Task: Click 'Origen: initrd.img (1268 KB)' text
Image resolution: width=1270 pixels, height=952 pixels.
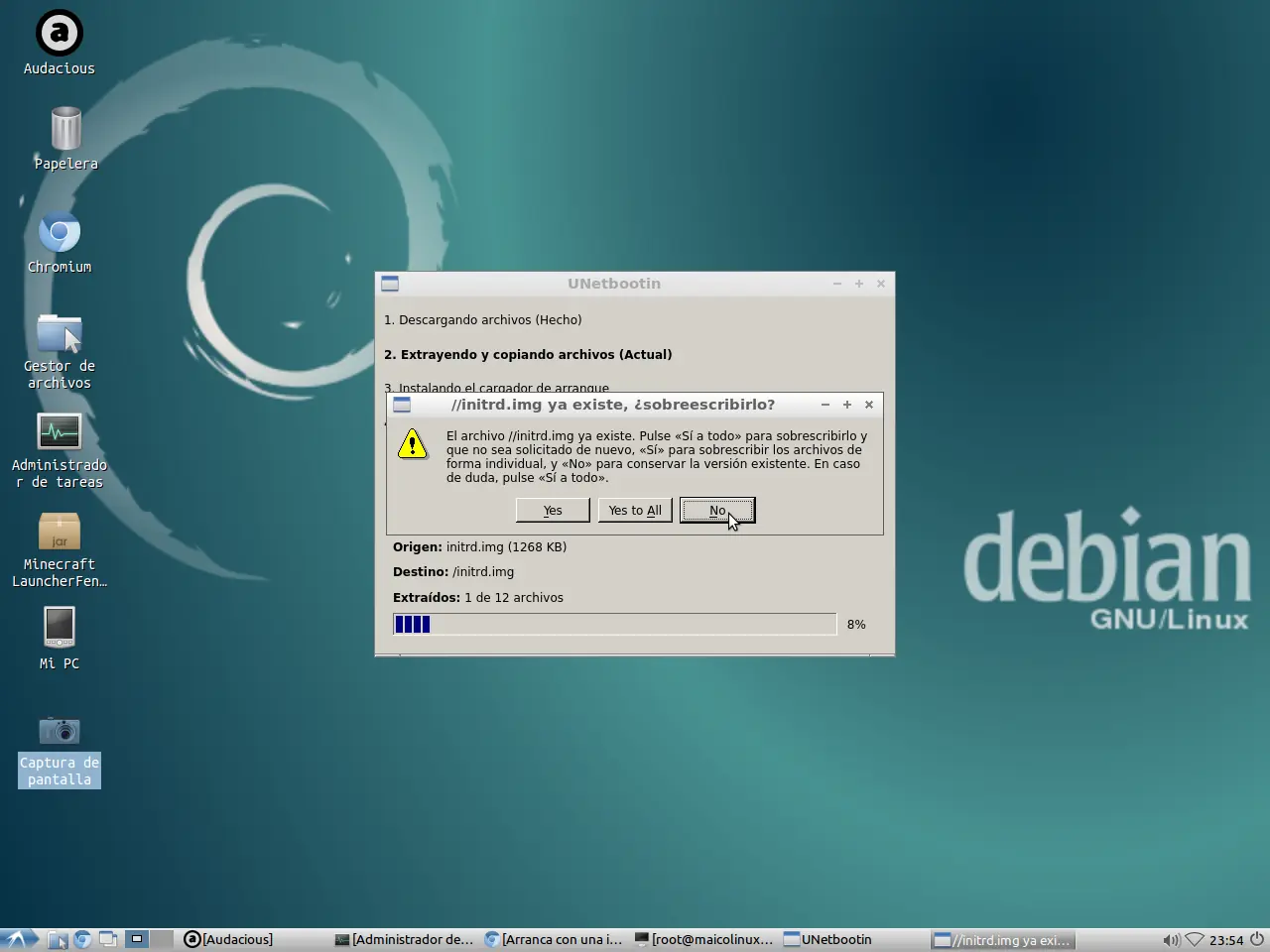Action: click(x=479, y=546)
